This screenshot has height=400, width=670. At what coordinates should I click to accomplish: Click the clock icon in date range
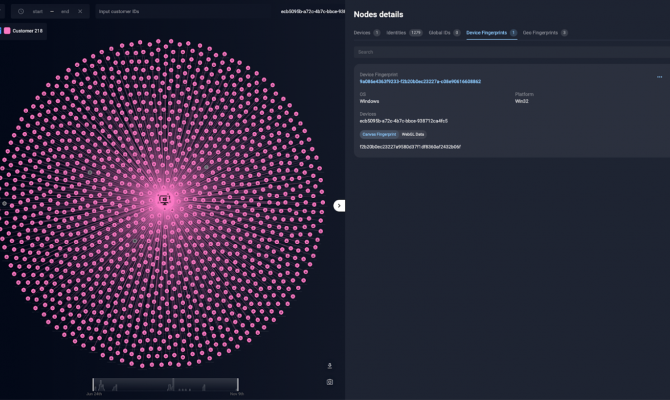(x=21, y=12)
